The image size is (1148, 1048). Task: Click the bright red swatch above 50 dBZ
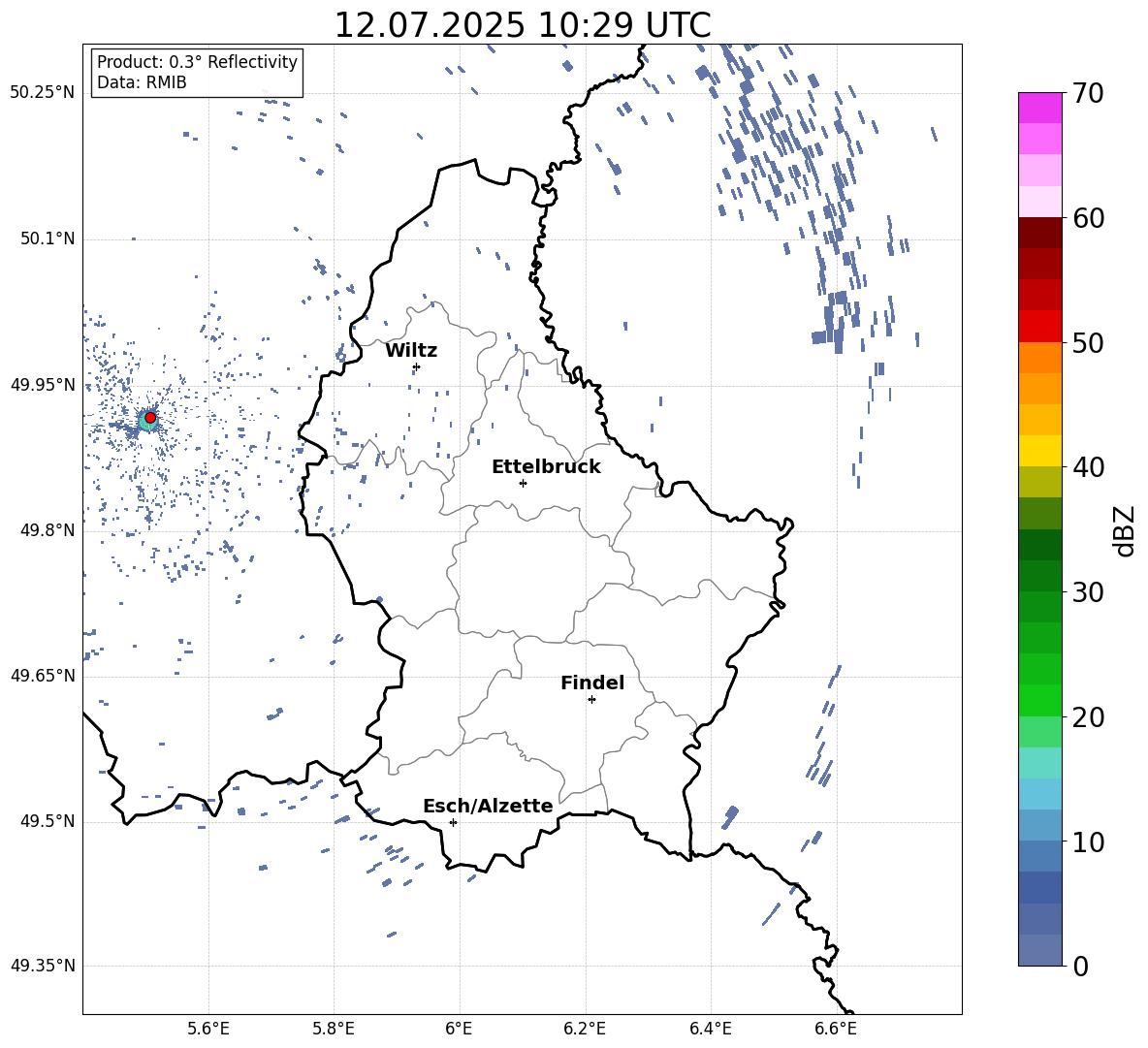[1039, 327]
